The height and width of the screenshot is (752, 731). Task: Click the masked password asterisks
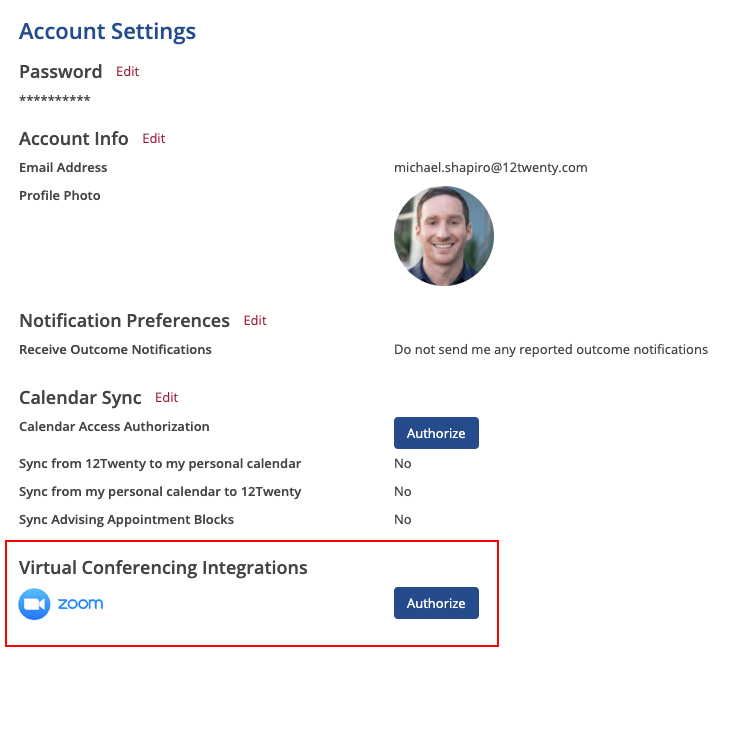click(x=55, y=100)
